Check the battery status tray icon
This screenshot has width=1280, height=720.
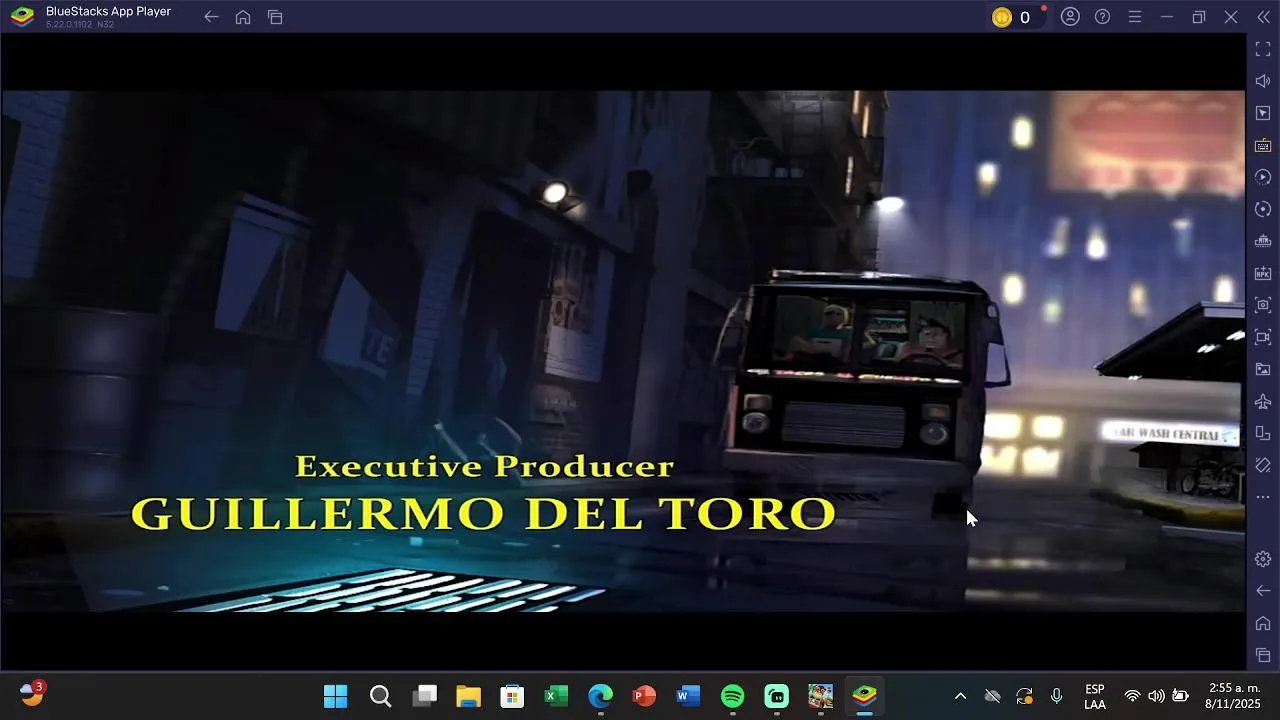click(x=1180, y=696)
